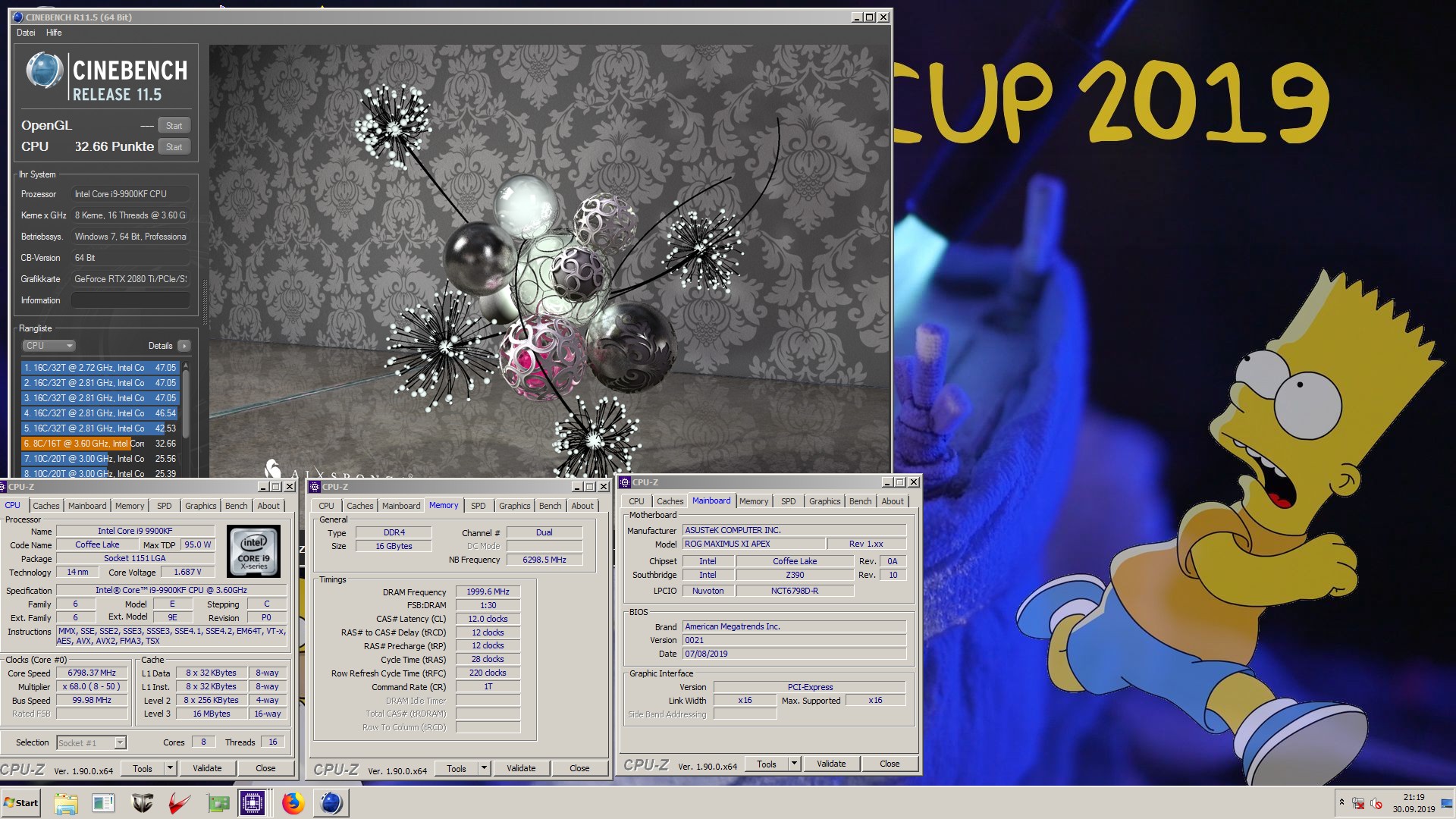Open About tab in left CPU-Z window
The width and height of the screenshot is (1456, 819).
click(x=268, y=506)
